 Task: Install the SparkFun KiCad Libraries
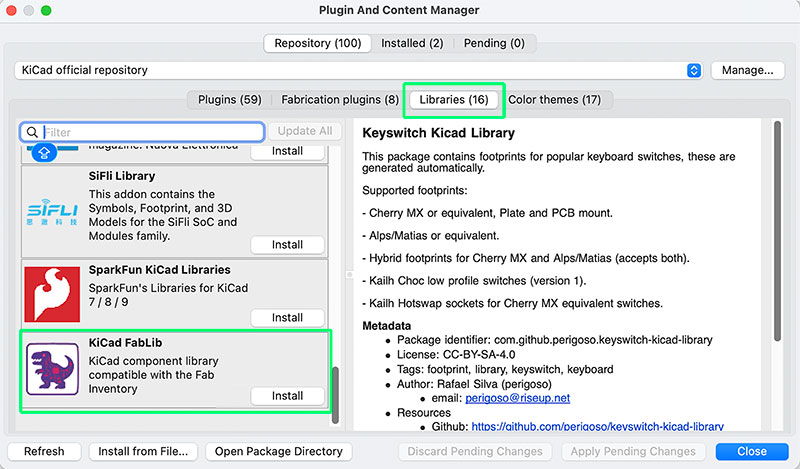pyautogui.click(x=287, y=317)
